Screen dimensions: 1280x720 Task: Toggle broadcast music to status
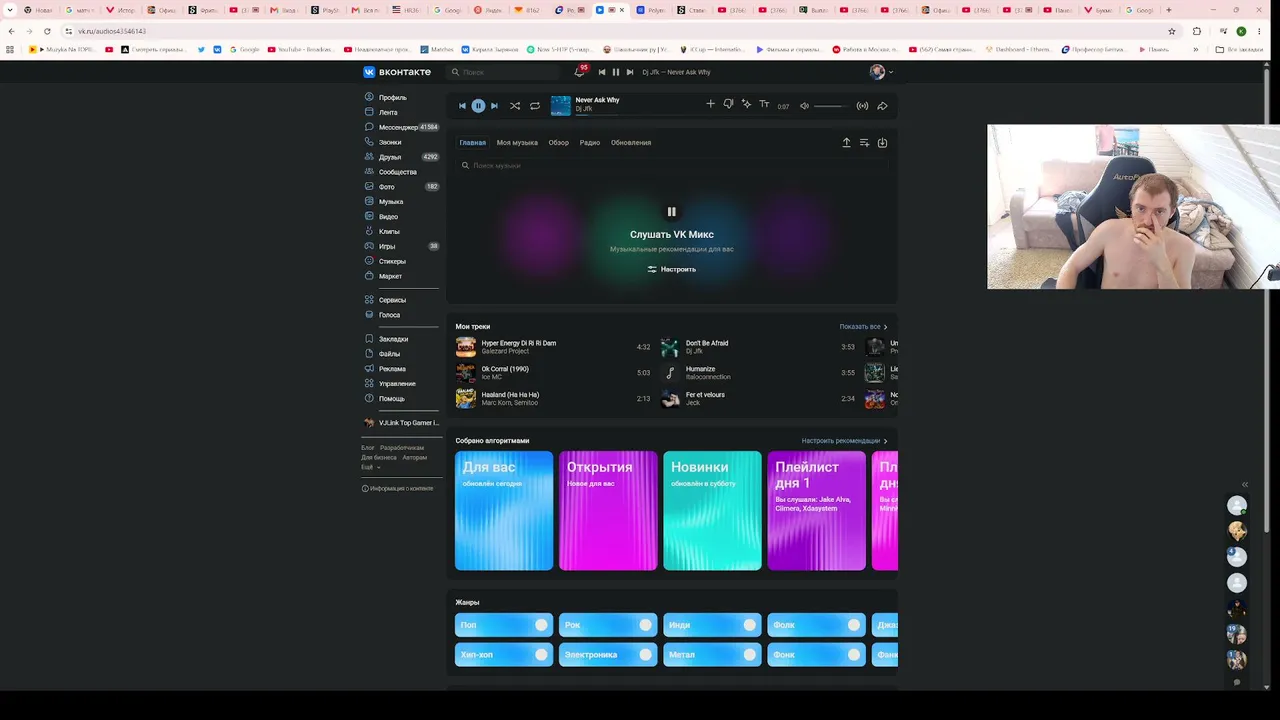pyautogui.click(x=863, y=105)
